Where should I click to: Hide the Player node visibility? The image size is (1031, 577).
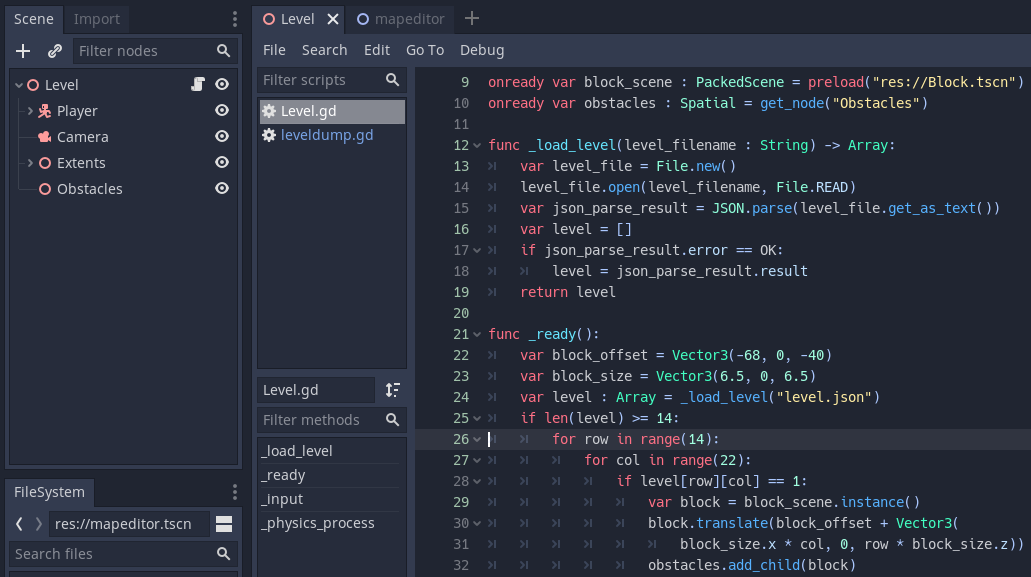(x=222, y=111)
